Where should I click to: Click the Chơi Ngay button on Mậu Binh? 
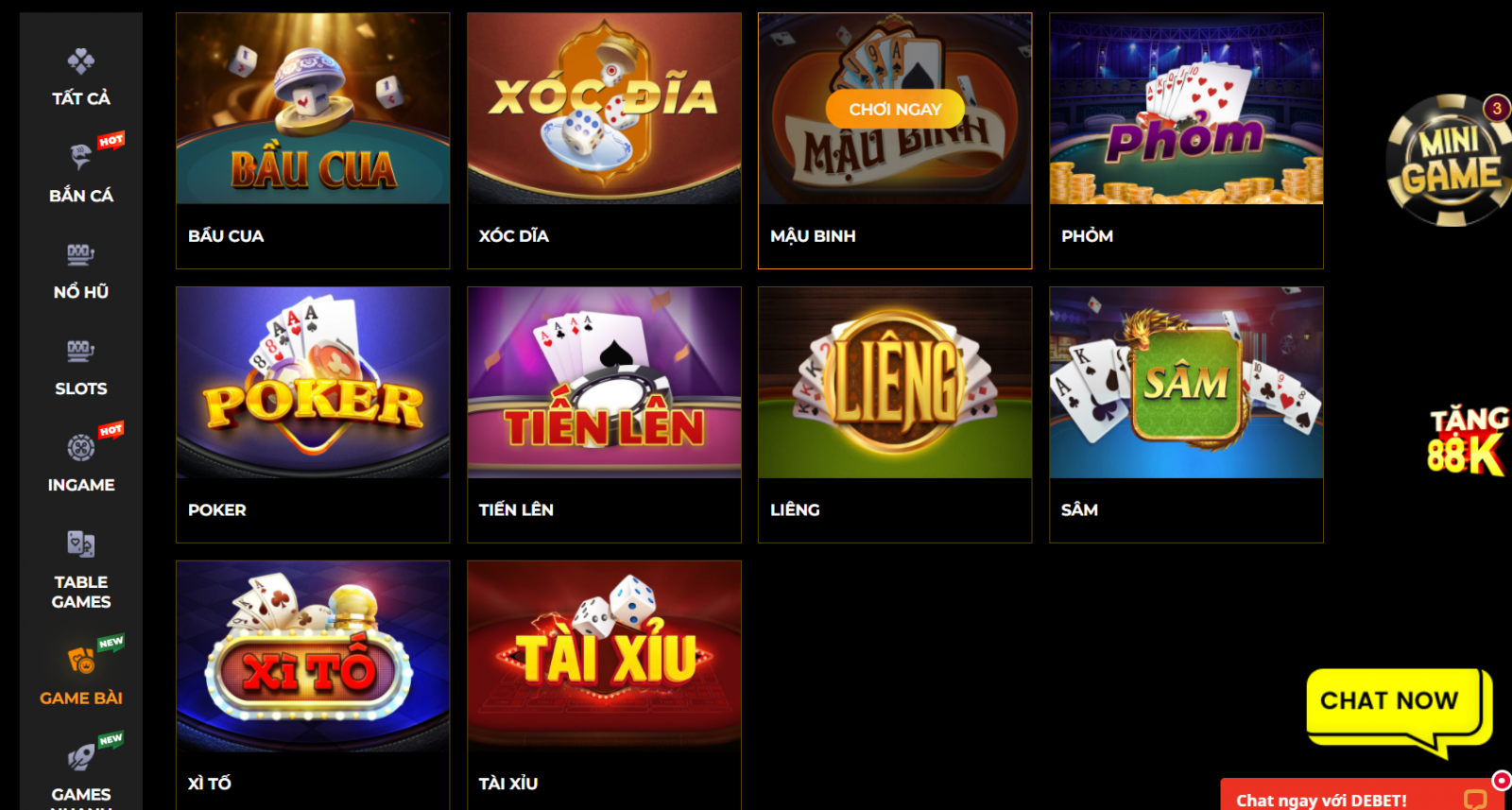point(895,109)
